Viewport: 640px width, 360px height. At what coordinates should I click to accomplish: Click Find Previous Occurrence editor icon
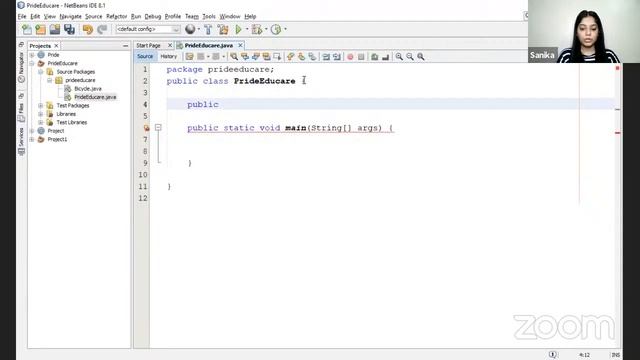click(x=245, y=57)
